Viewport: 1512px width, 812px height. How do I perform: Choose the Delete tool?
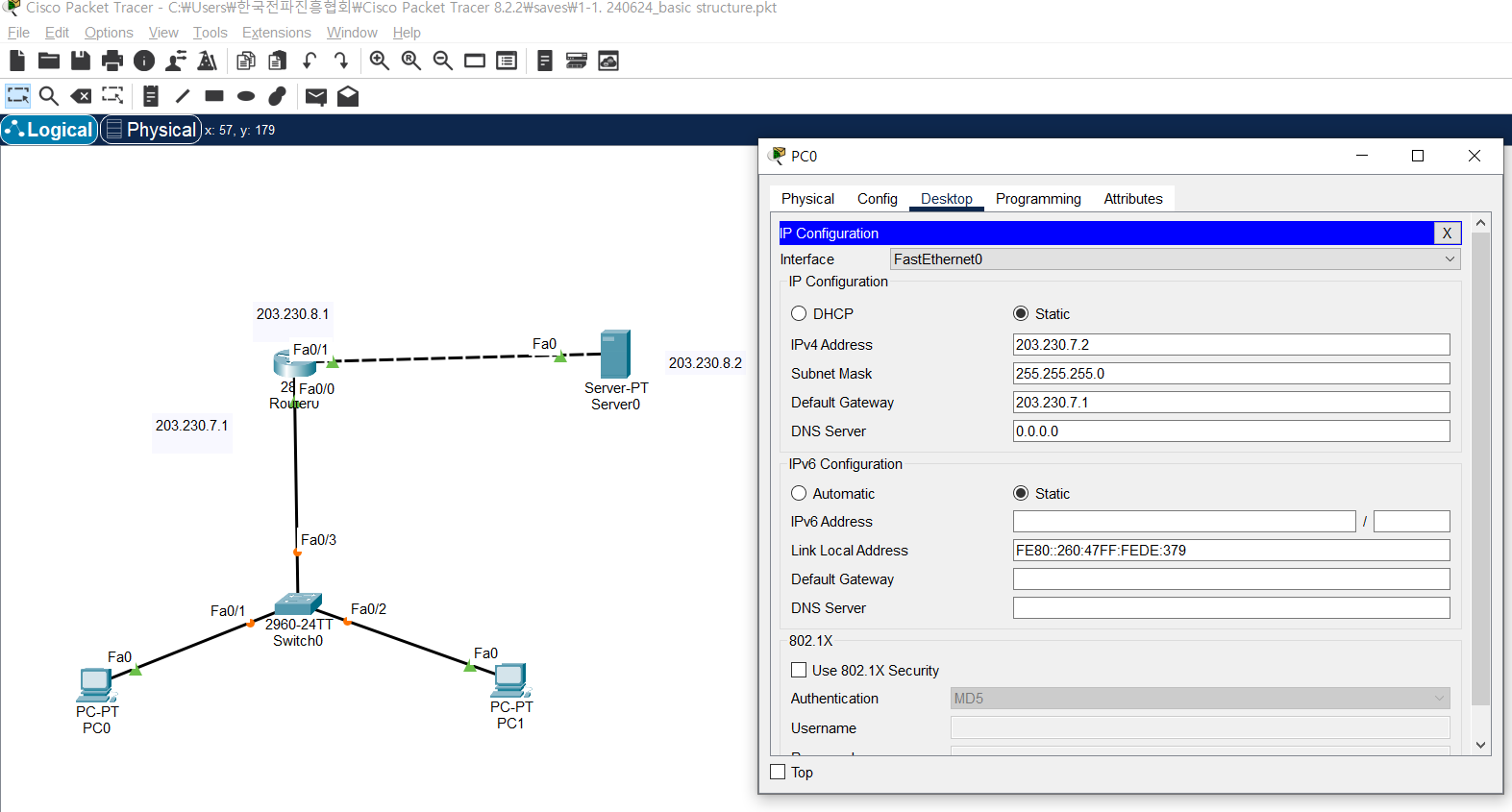pyautogui.click(x=81, y=96)
